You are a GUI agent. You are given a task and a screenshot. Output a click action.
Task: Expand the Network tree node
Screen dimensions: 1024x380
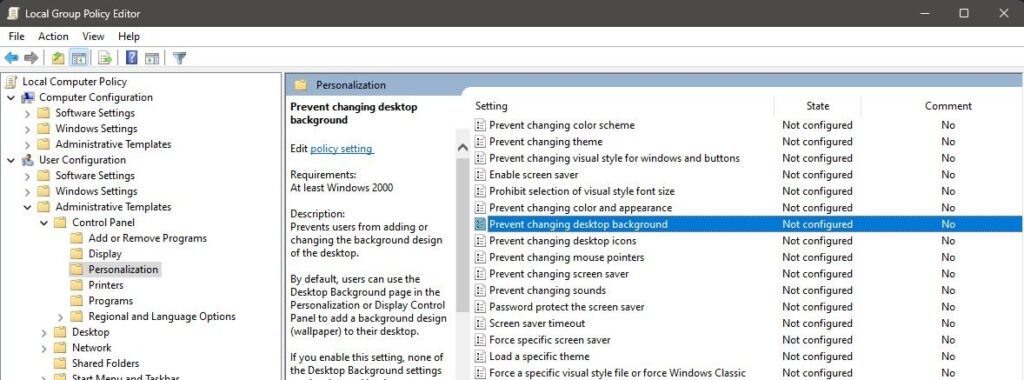(x=44, y=348)
